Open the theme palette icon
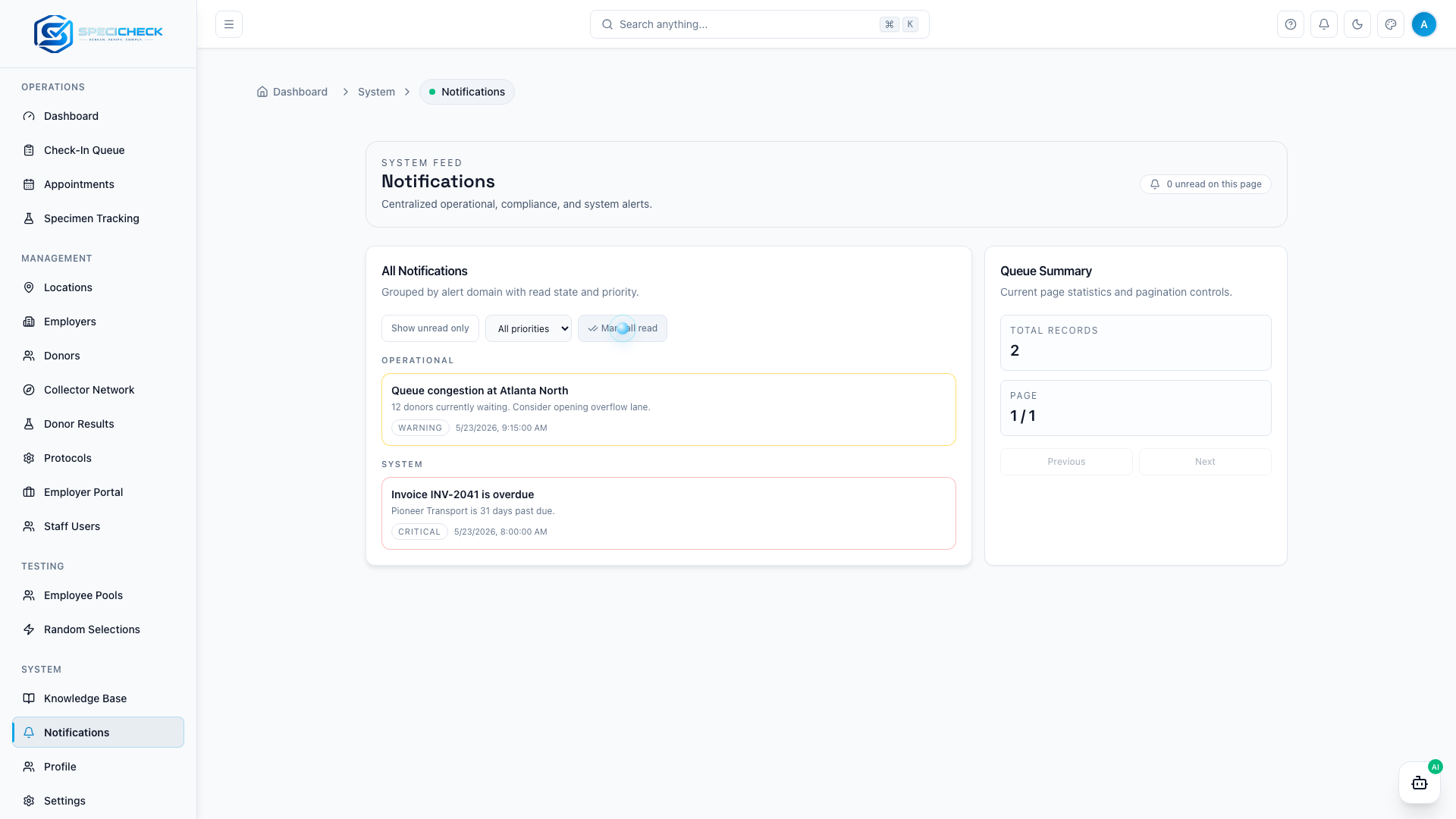This screenshot has width=1456, height=819. coord(1391,24)
